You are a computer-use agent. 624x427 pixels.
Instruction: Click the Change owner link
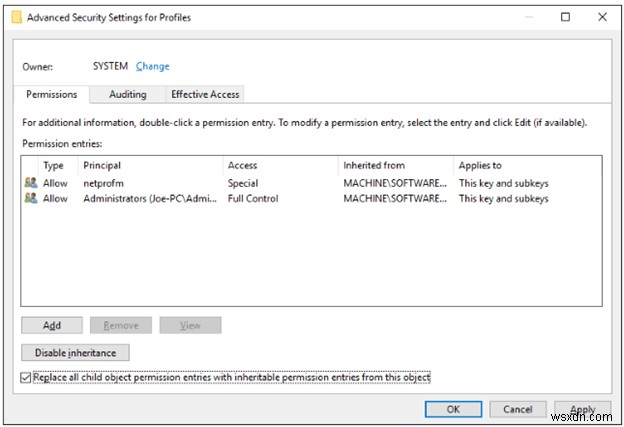tap(153, 67)
